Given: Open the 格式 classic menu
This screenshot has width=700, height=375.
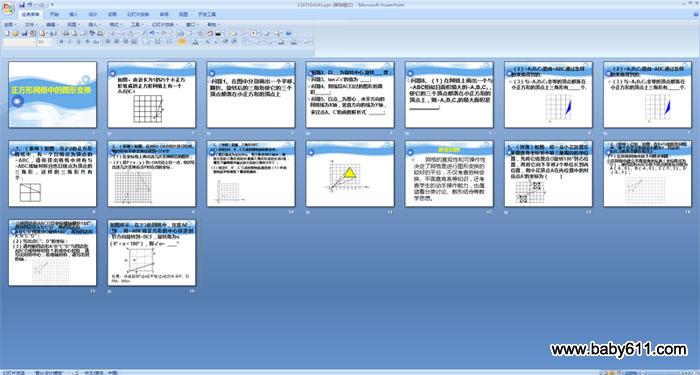Looking at the screenshot, I should click(115, 25).
